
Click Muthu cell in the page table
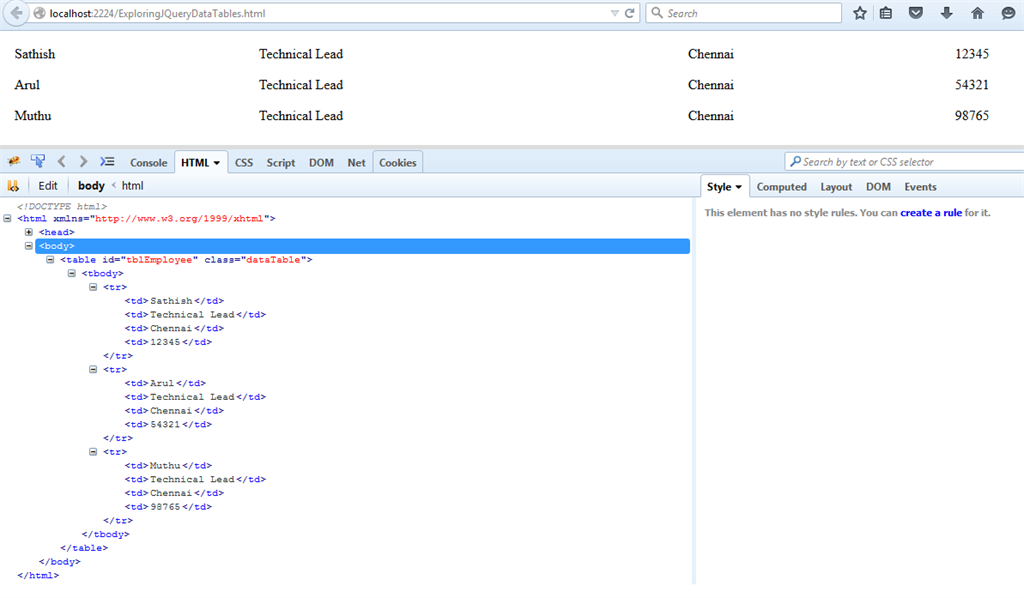pyautogui.click(x=33, y=116)
